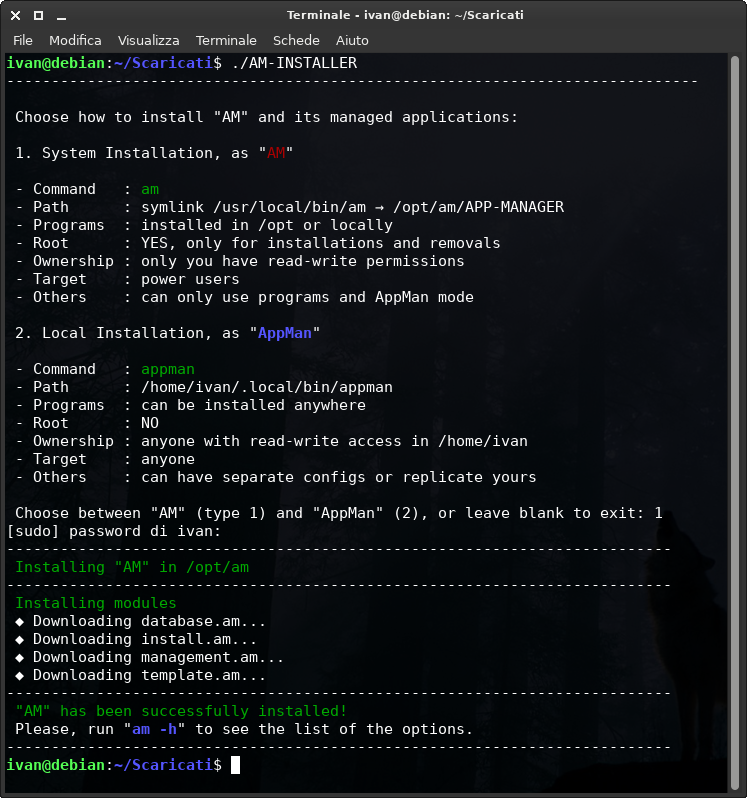Click the window title 'Terminale - ivan@debian'
Image resolution: width=747 pixels, height=798 pixels.
point(405,15)
